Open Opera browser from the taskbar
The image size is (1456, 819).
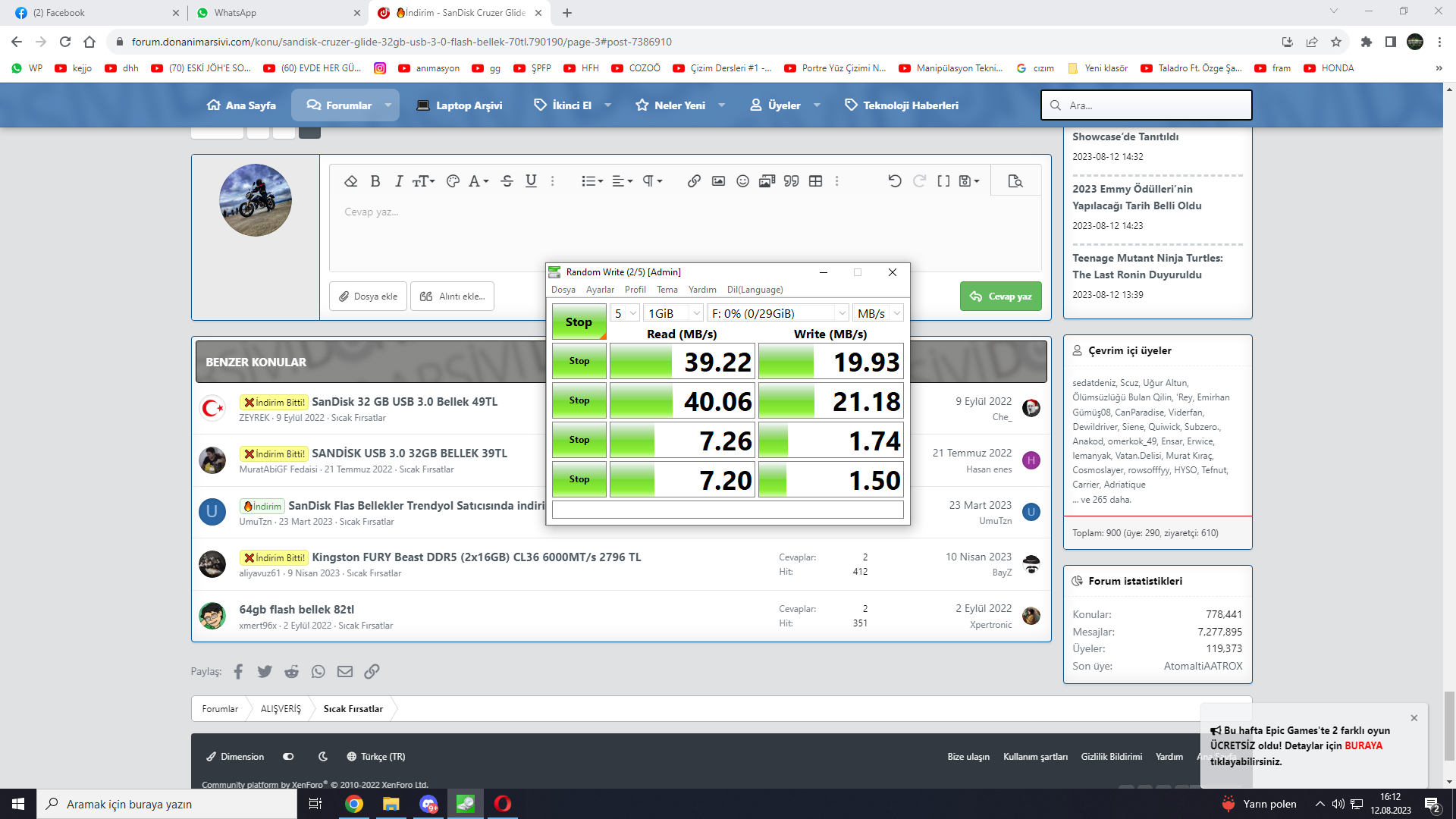point(503,804)
